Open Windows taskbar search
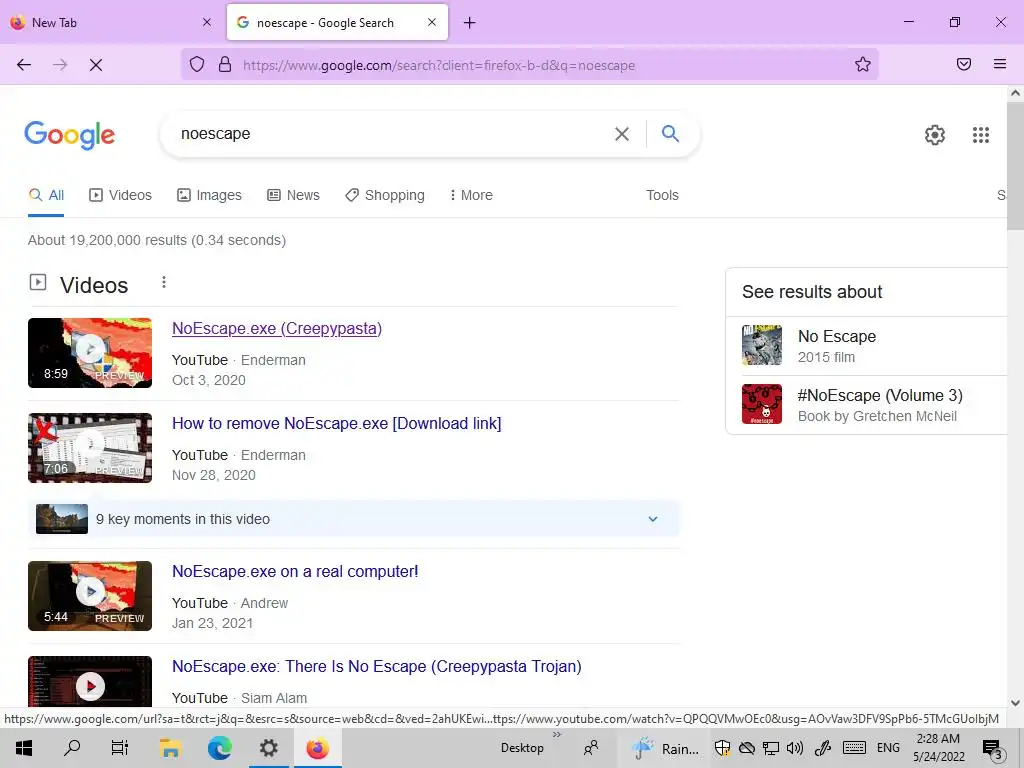Viewport: 1024px width, 768px height. pyautogui.click(x=72, y=748)
